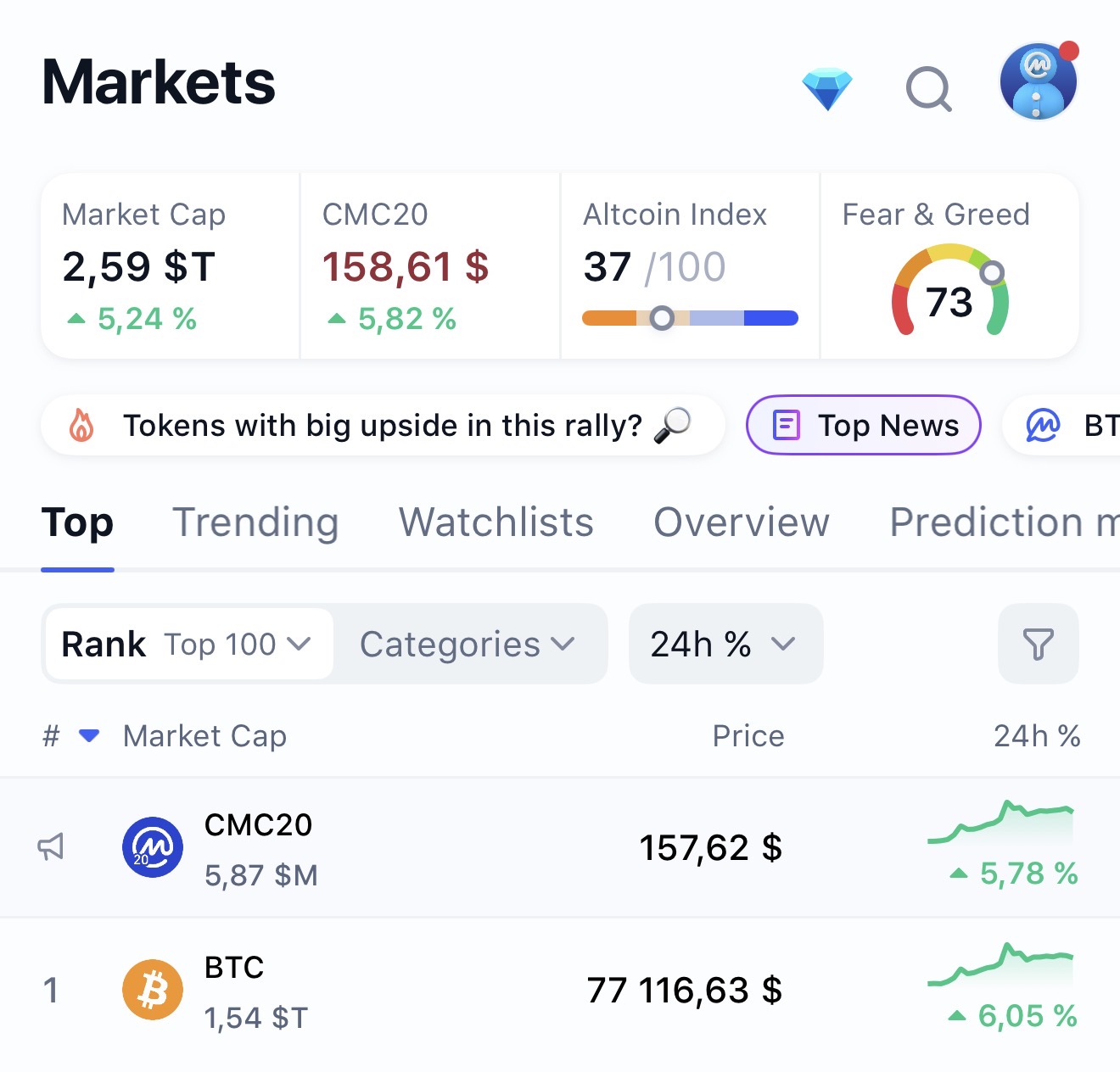Select the Rank segment option

(x=104, y=645)
